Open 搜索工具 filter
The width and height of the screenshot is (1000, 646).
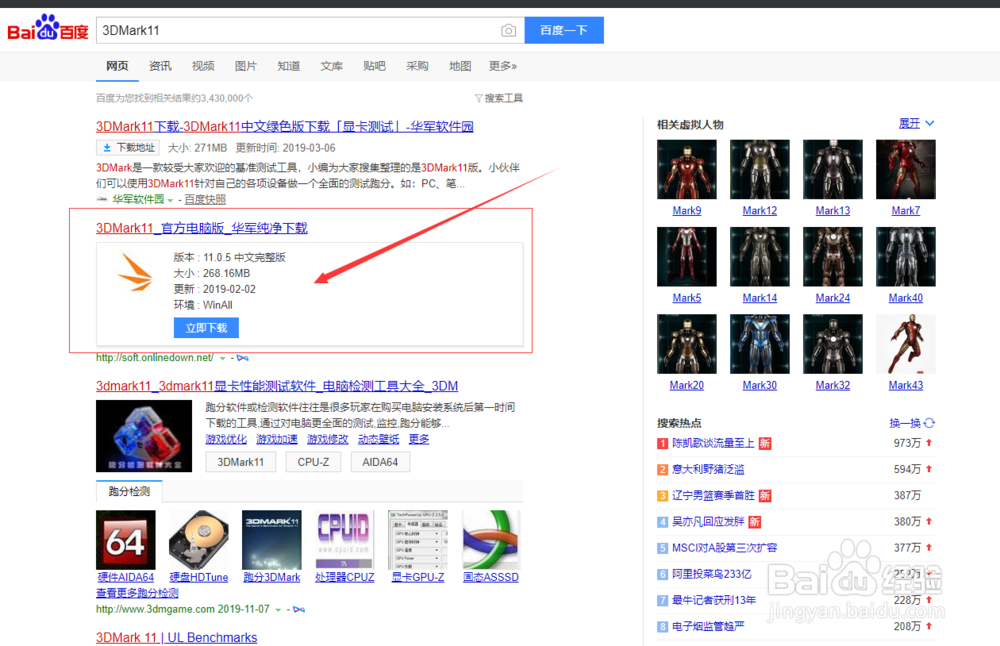[499, 98]
